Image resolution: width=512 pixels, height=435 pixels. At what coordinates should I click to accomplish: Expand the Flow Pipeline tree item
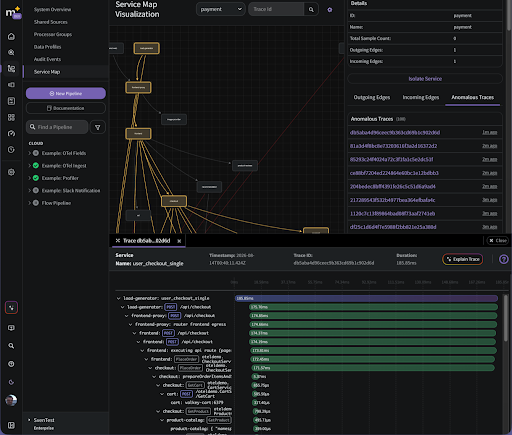[29, 203]
